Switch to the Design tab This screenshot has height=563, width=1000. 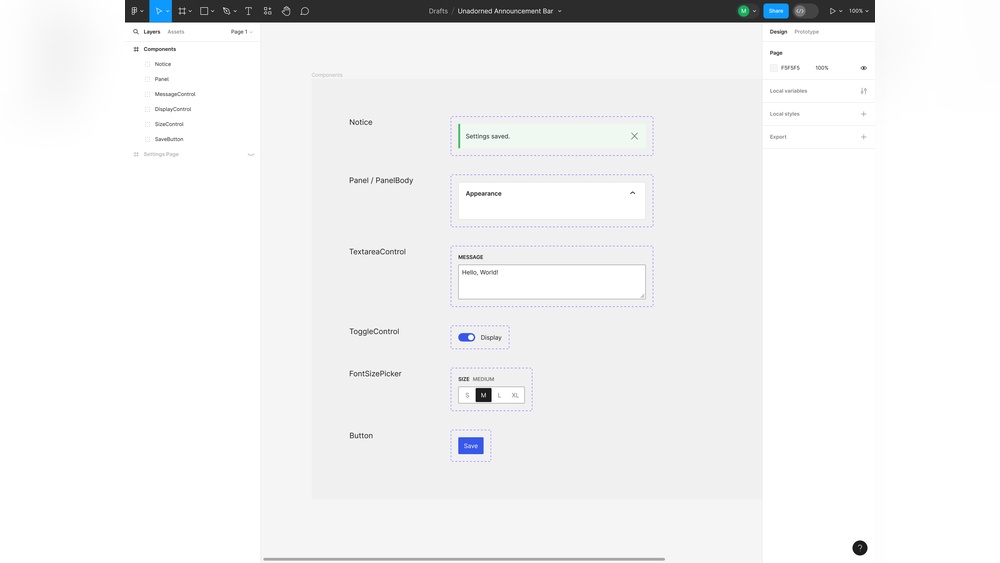tap(778, 31)
